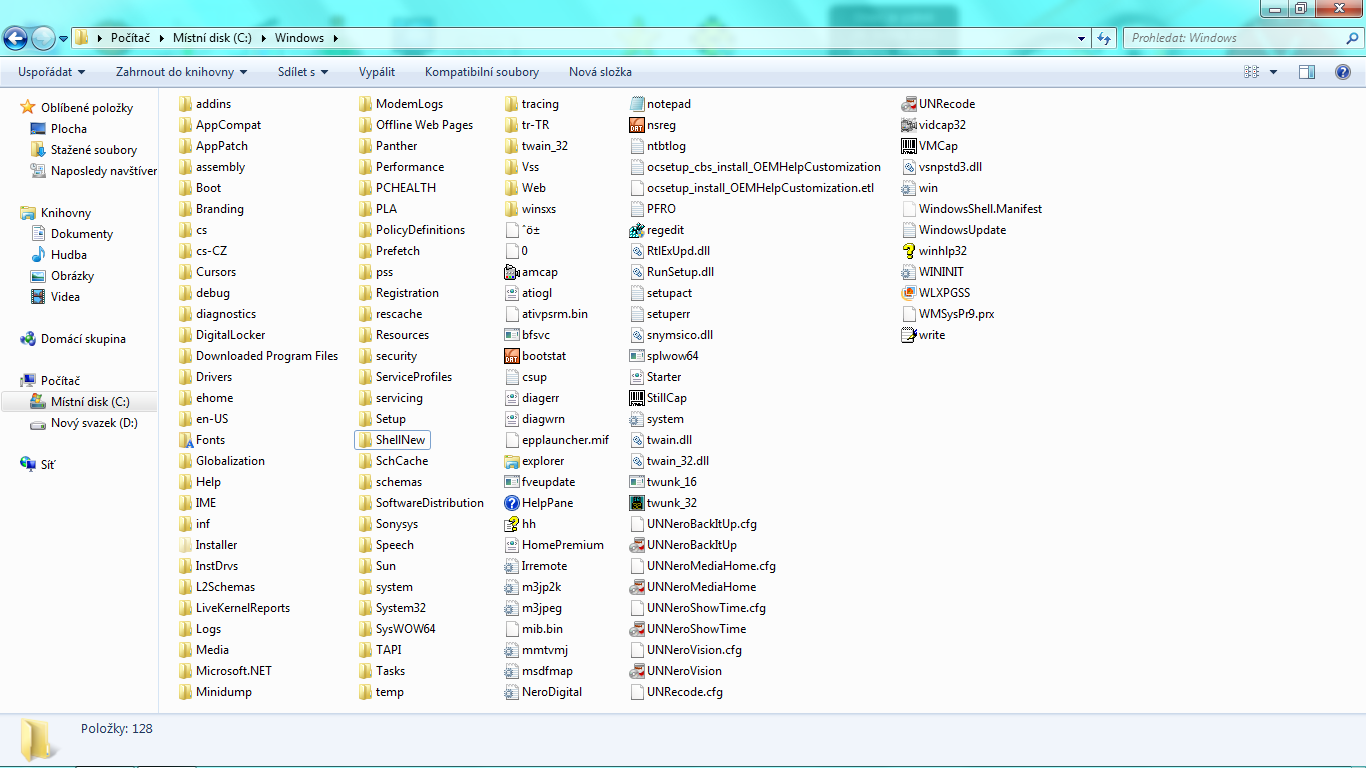This screenshot has height=768, width=1366.
Task: Open the HelpPane blue question icon
Action: tap(512, 503)
